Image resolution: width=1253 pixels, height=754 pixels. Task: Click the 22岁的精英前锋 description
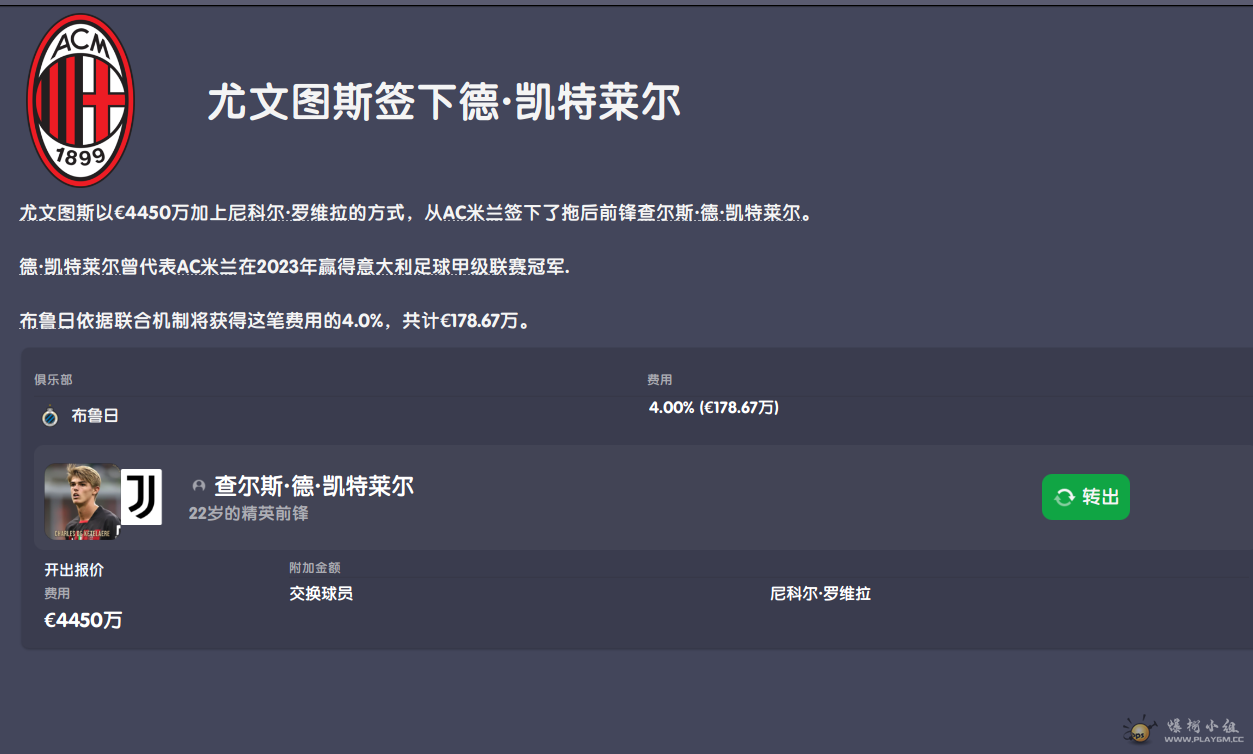tap(249, 513)
